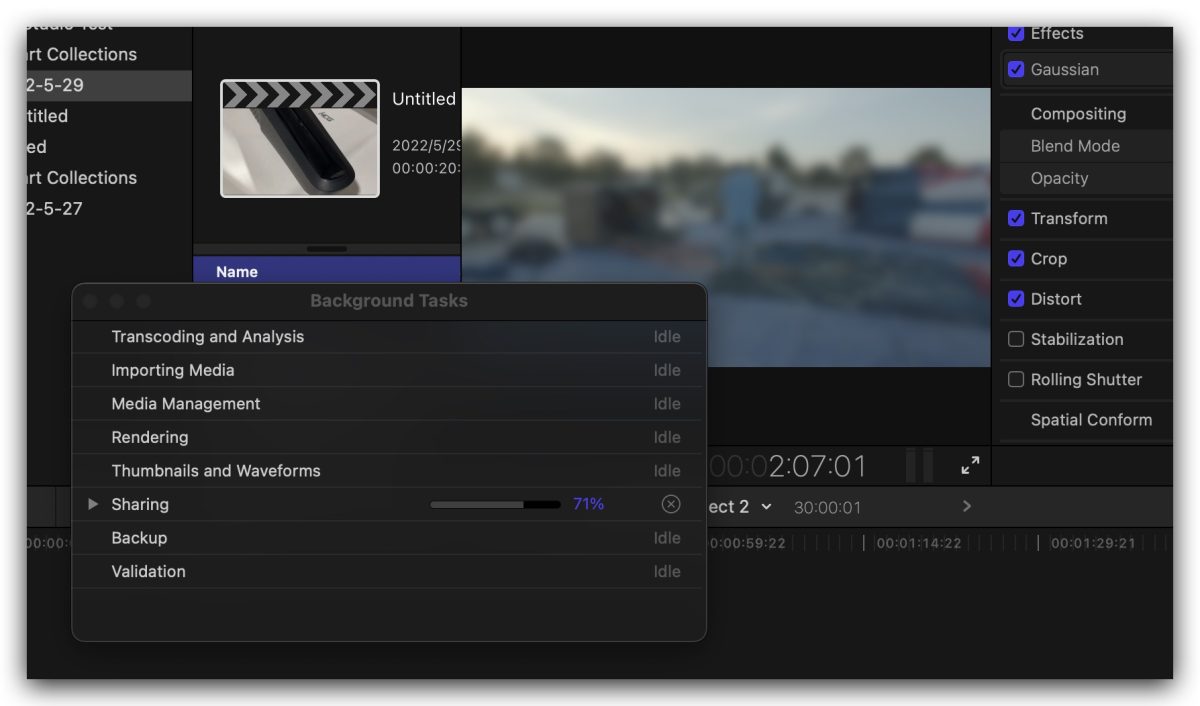Enable the Stabilization checkbox
Viewport: 1200px width, 706px height.
tap(1016, 339)
